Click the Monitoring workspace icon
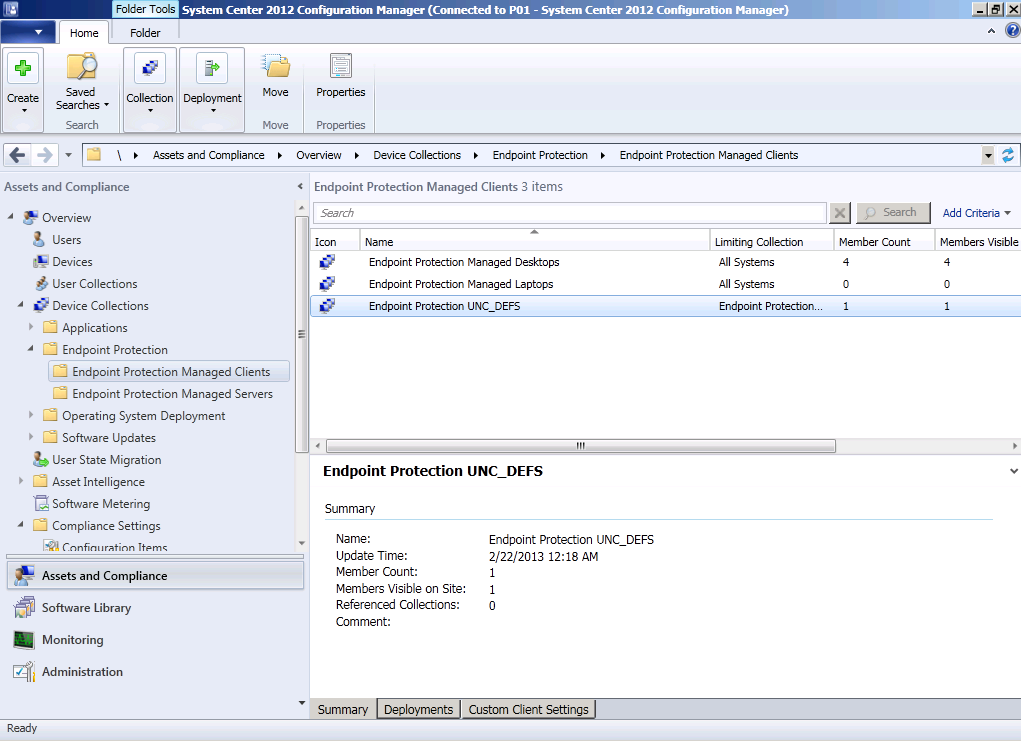1021x742 pixels. pos(24,639)
